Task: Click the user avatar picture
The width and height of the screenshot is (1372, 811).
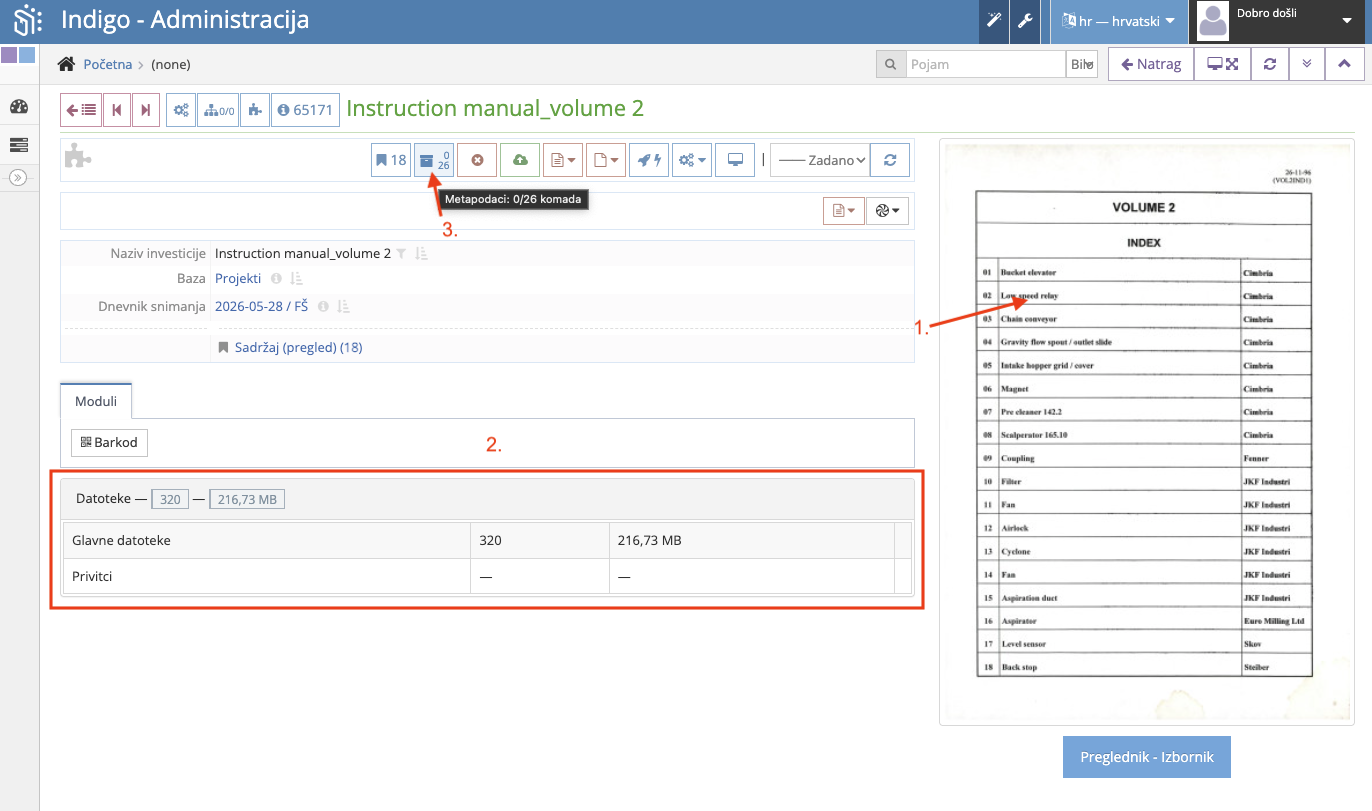Action: point(1213,21)
